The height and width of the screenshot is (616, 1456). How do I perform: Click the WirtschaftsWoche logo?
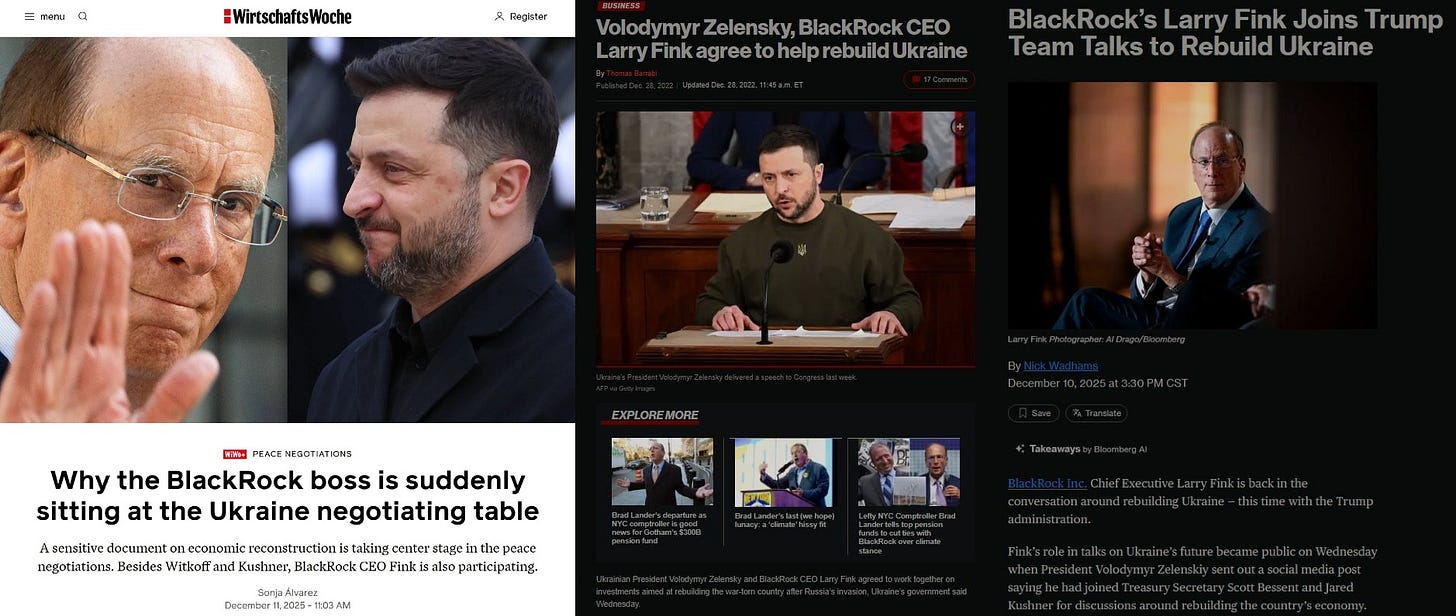(287, 16)
